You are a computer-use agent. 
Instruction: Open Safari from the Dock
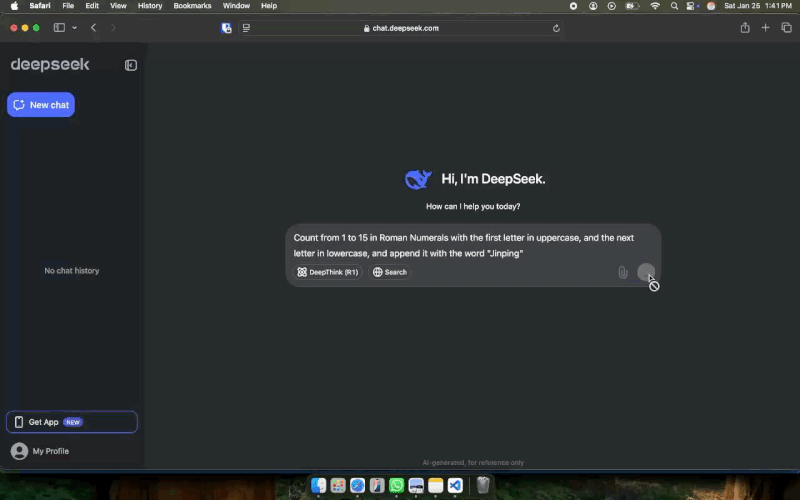[357, 485]
